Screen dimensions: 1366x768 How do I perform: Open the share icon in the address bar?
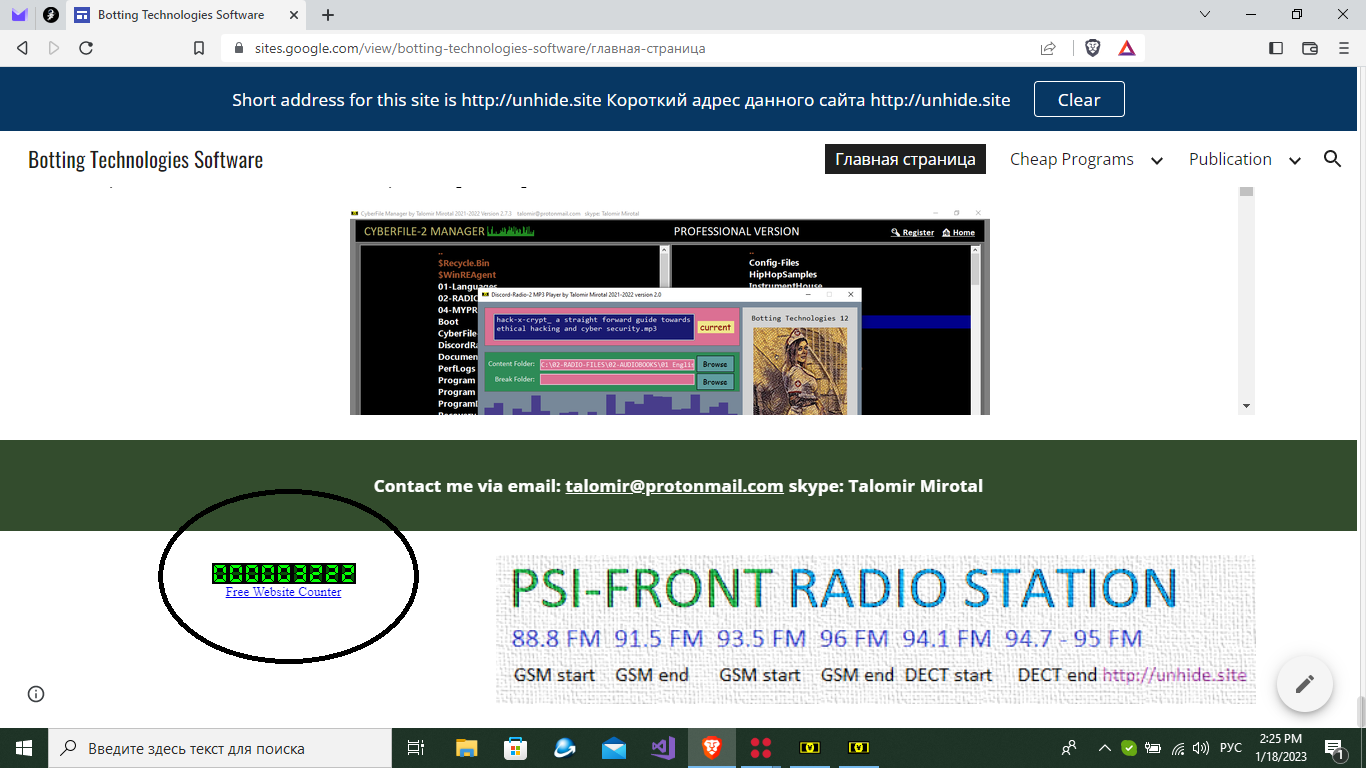[x=1048, y=48]
